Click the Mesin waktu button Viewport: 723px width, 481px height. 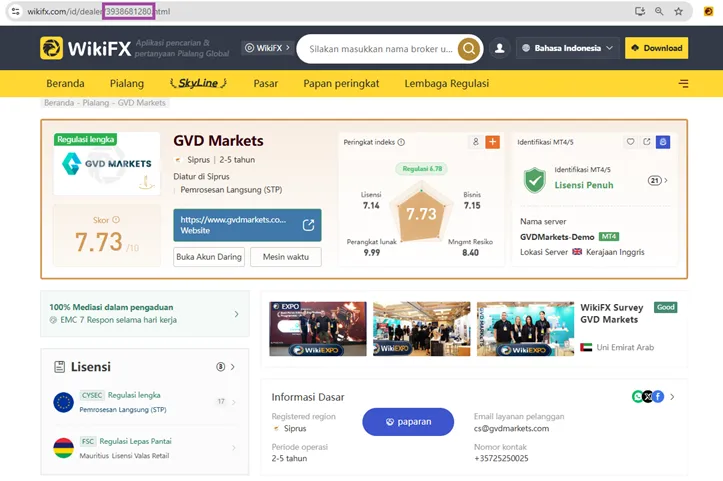pos(286,257)
